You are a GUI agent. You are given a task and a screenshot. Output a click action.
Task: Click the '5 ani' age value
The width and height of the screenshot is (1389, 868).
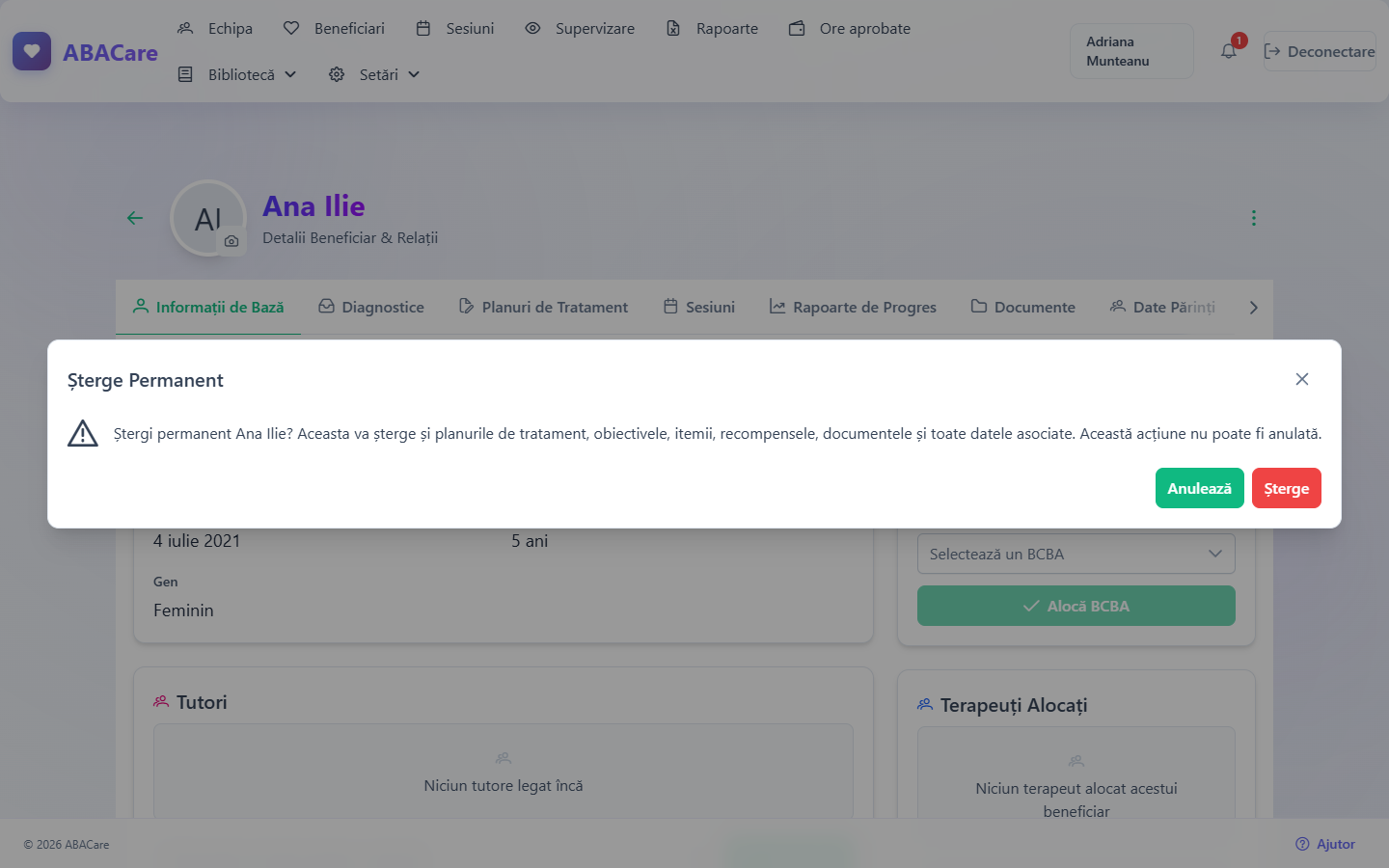[x=530, y=541]
